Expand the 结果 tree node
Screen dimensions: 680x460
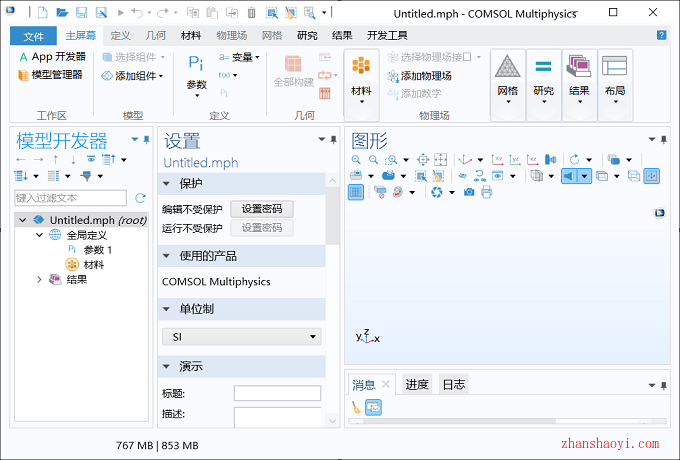click(x=39, y=280)
